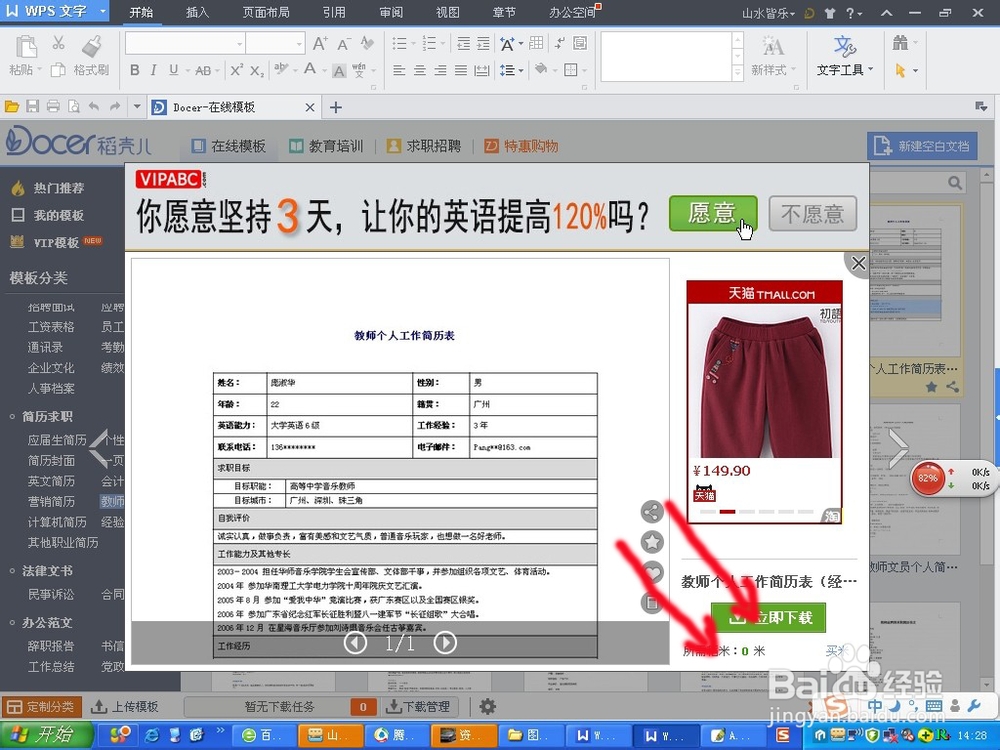Open the font name dropdown
This screenshot has width=1000, height=750.
(239, 43)
